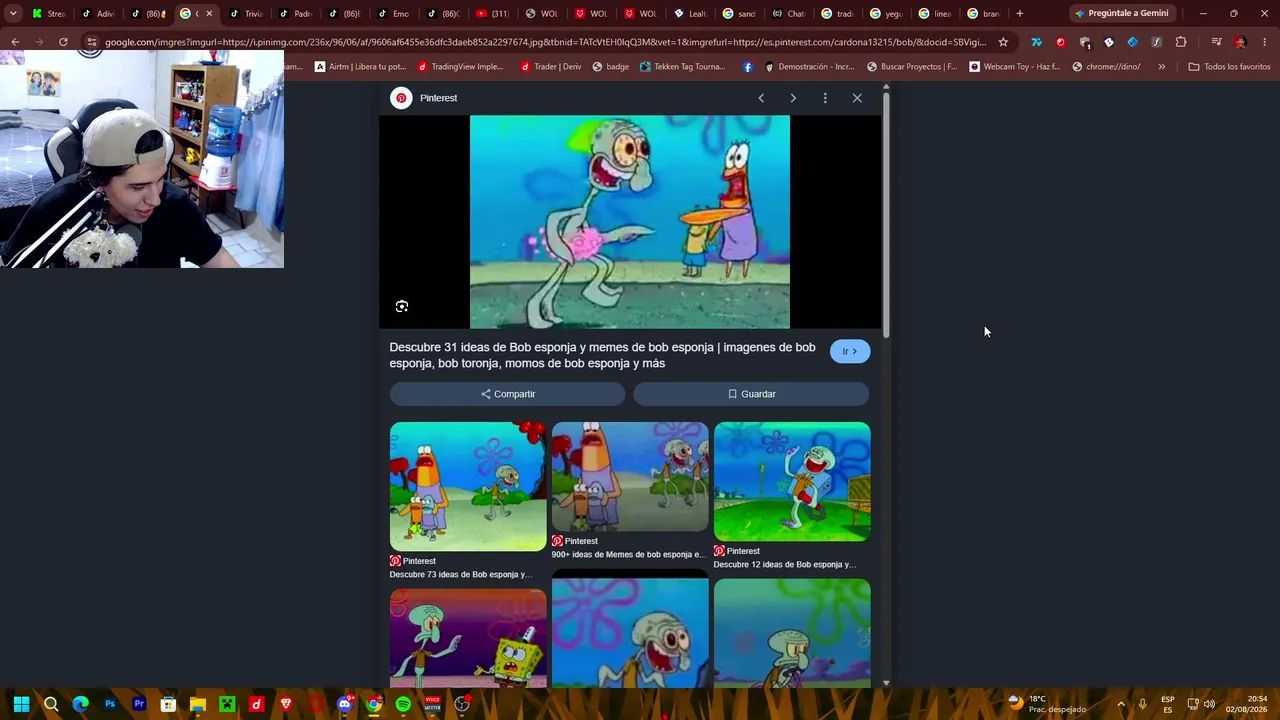Screen dimensions: 1280x720
Task: Show hidden system tray icons
Action: coord(1120,704)
